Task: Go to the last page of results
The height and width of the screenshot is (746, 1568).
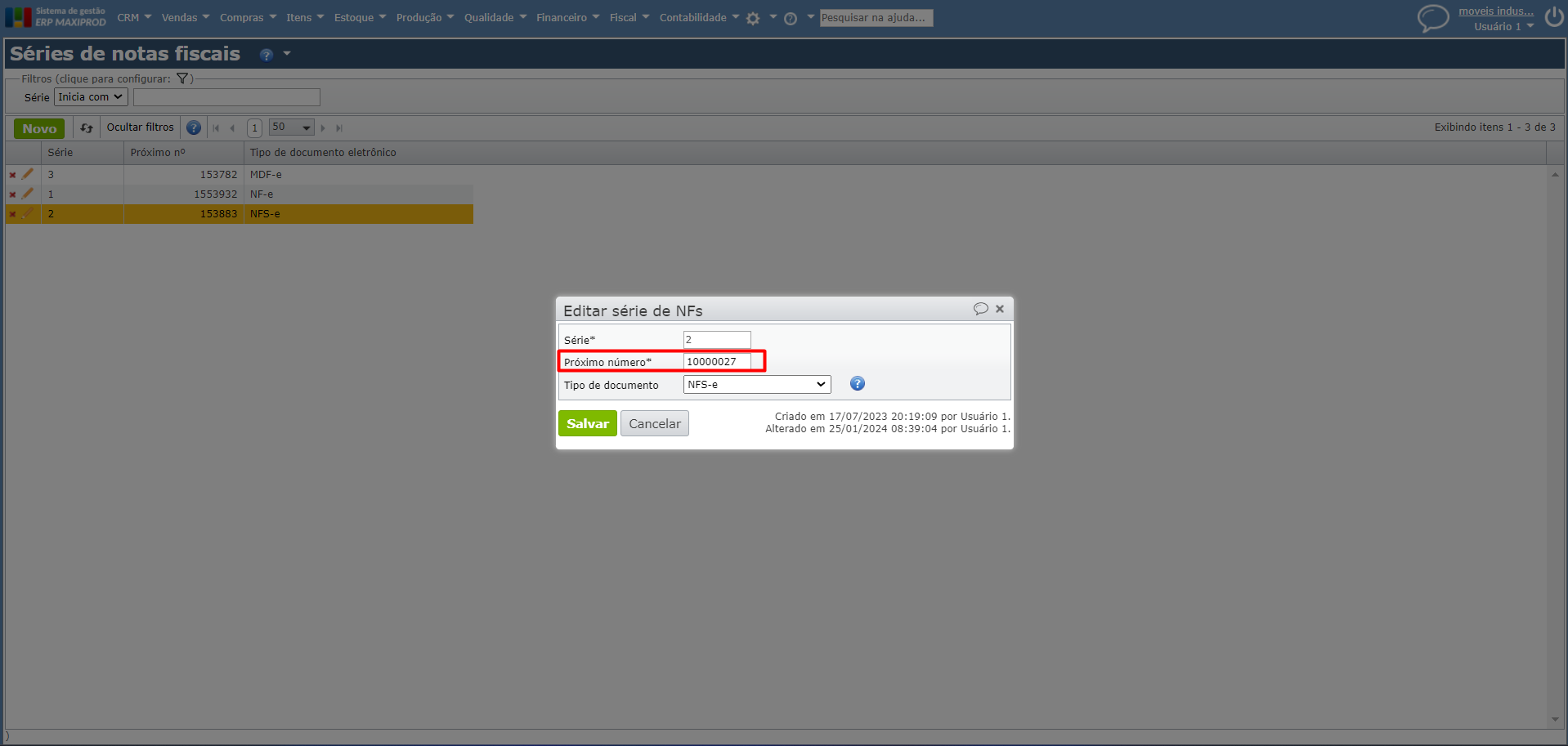Action: [x=339, y=128]
